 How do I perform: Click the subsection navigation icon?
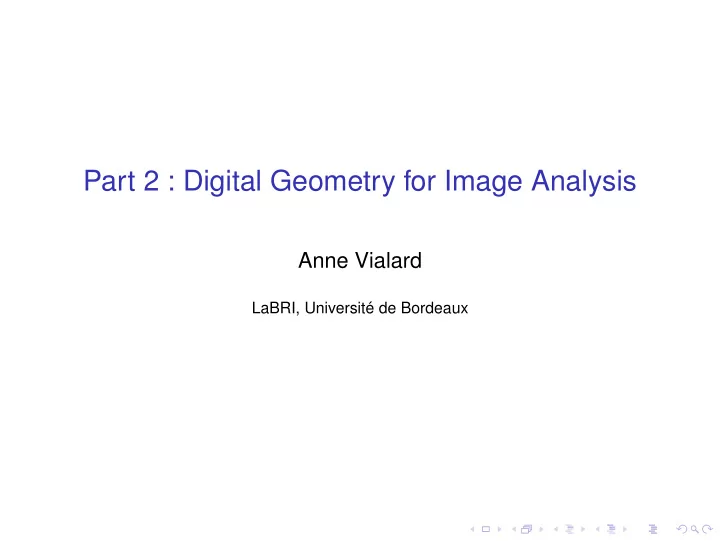point(570,529)
